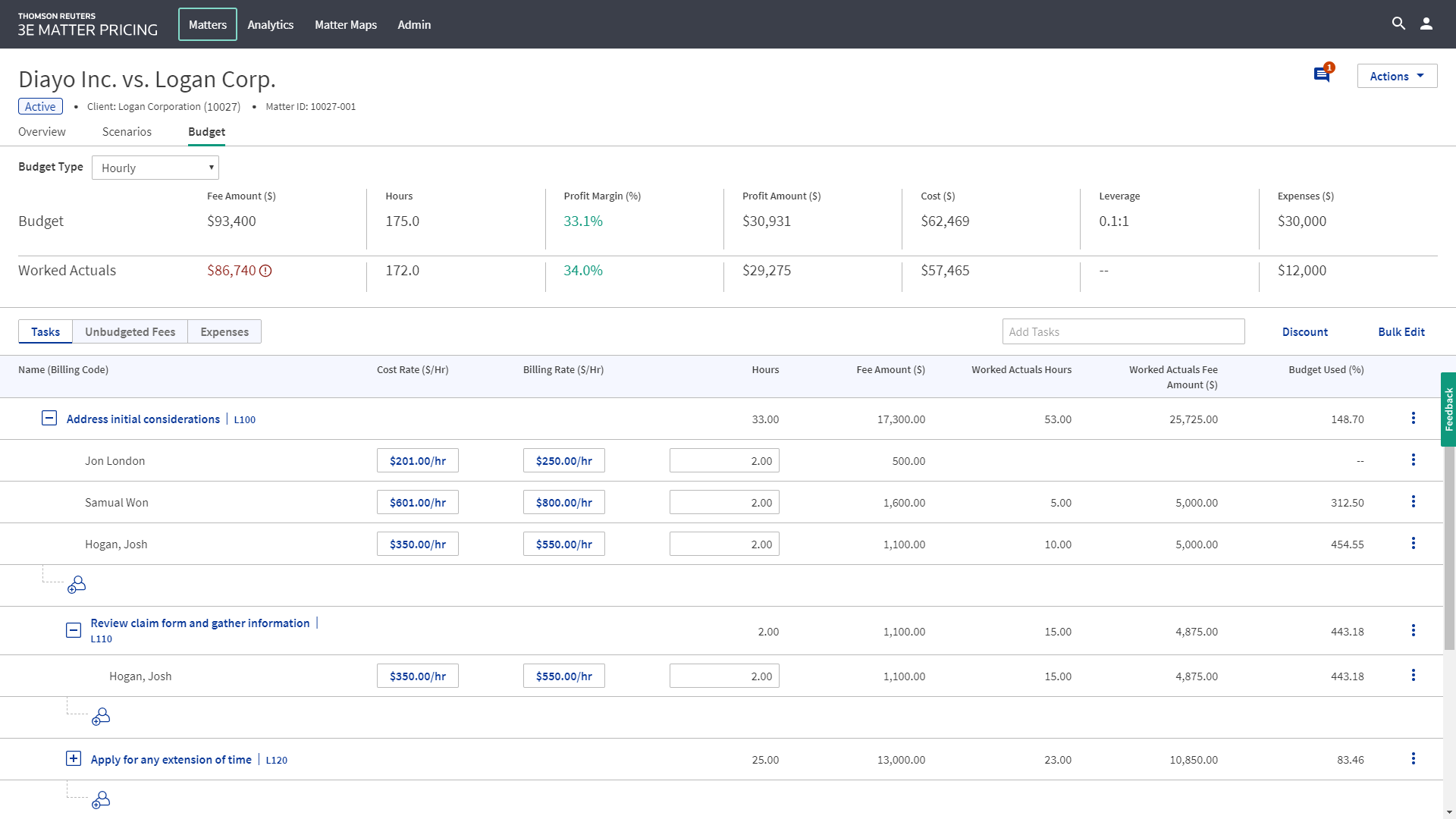
Task: Click the warning icon beside $86,740
Action: pos(265,271)
